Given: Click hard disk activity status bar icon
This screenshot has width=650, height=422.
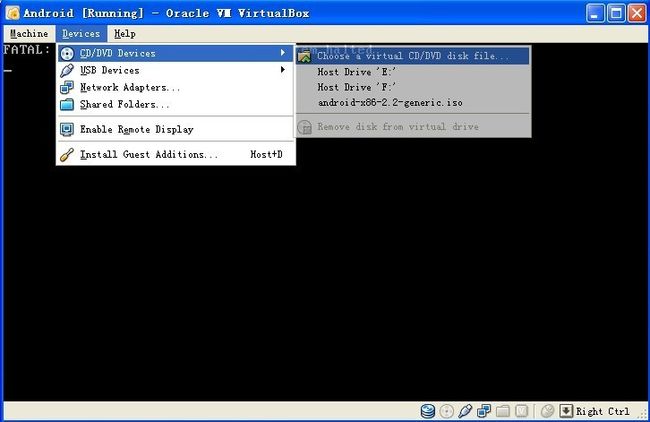Looking at the screenshot, I should coord(428,411).
